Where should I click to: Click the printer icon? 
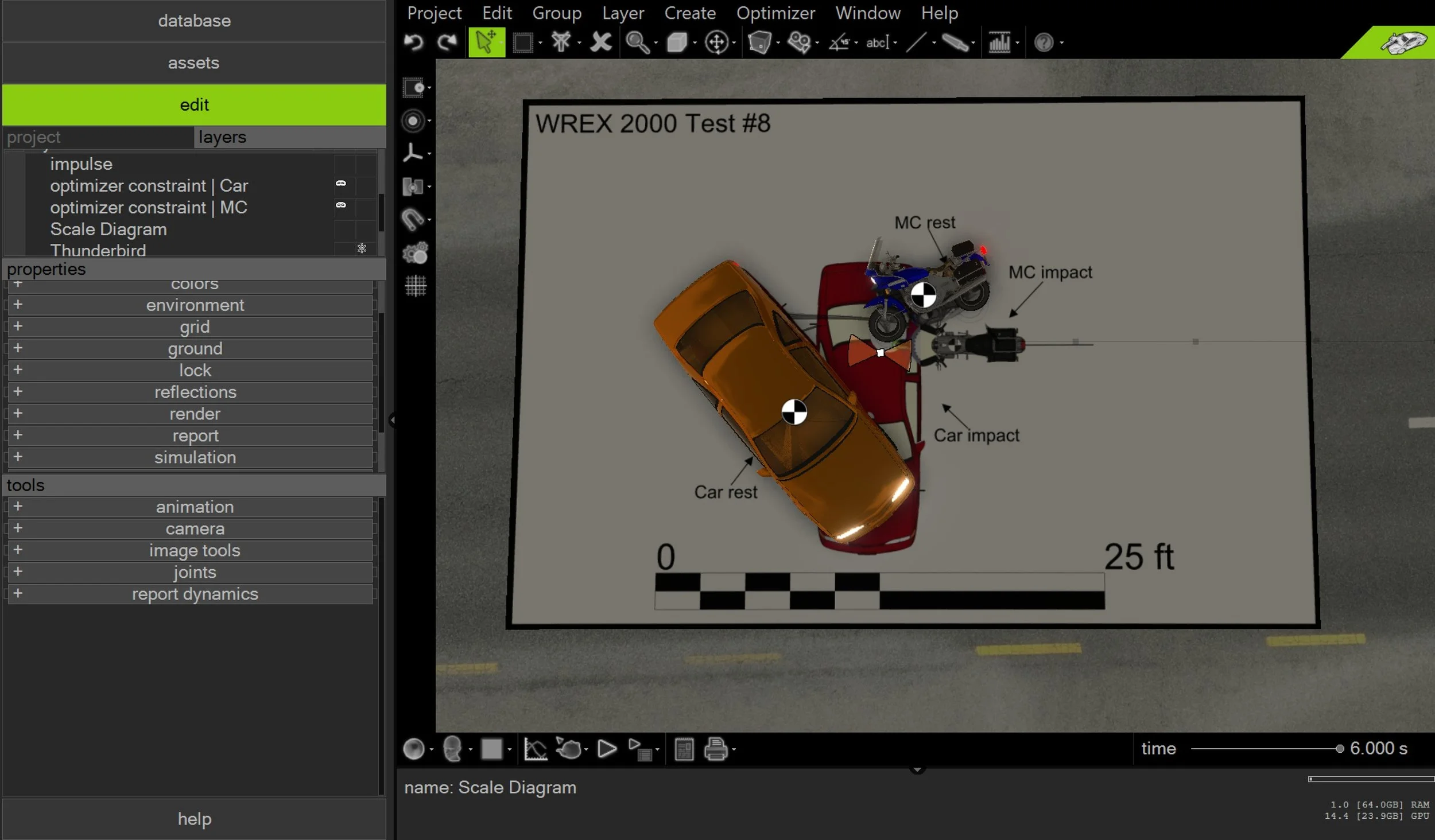tap(715, 749)
